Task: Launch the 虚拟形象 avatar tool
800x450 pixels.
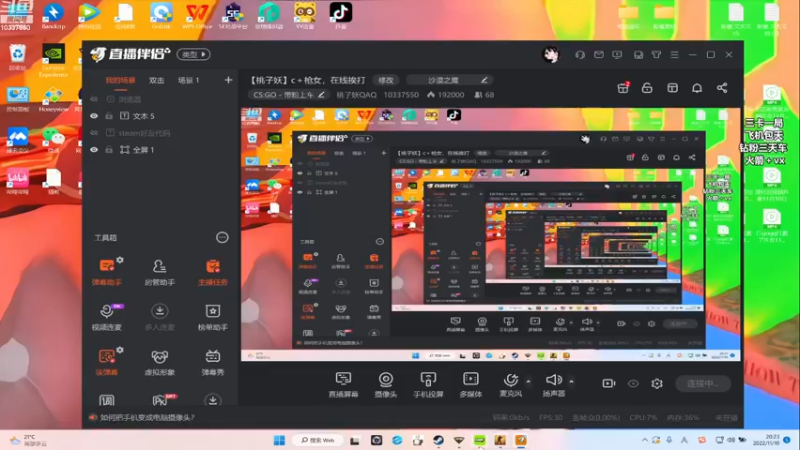Action: coord(160,362)
